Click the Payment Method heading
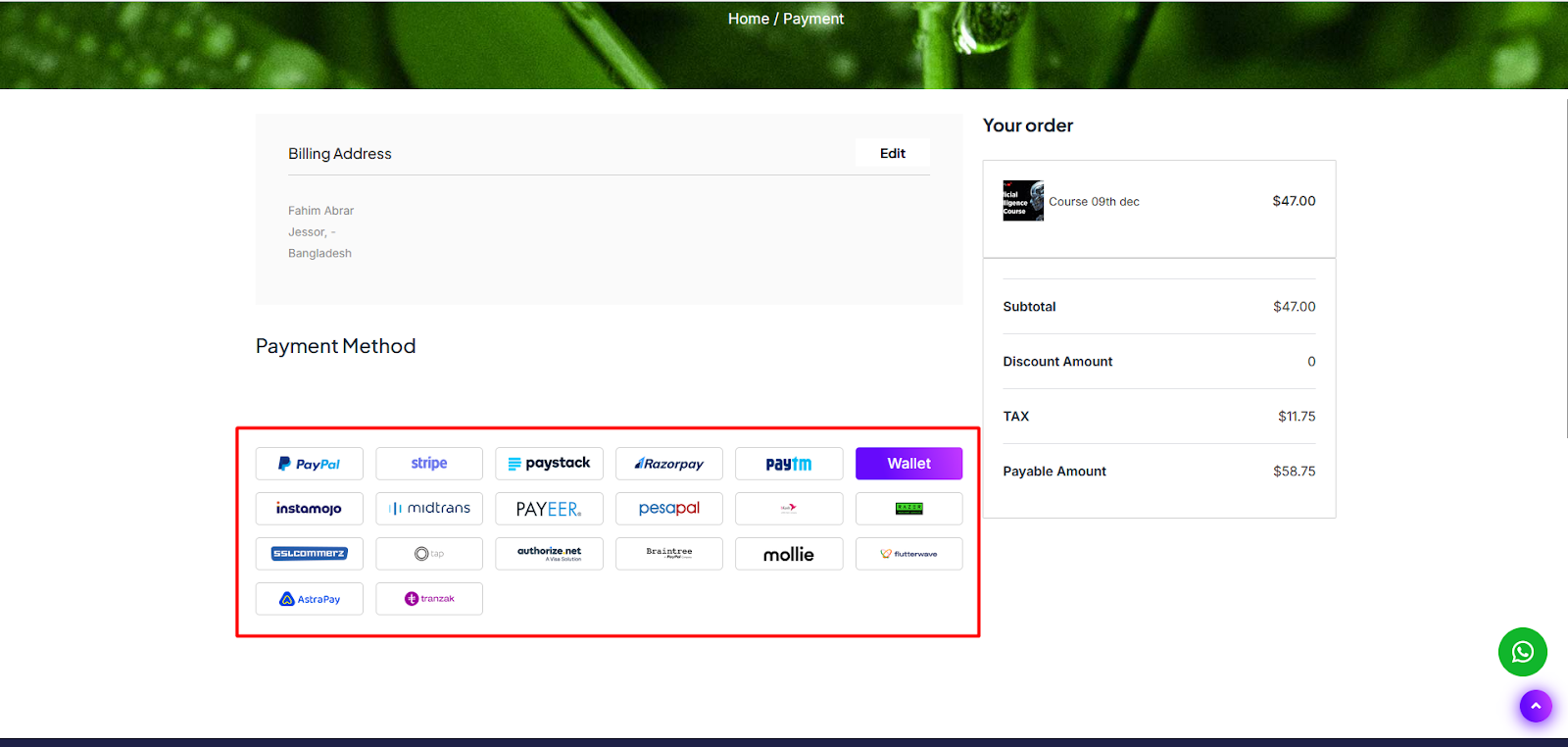This screenshot has height=747, width=1568. pos(335,346)
